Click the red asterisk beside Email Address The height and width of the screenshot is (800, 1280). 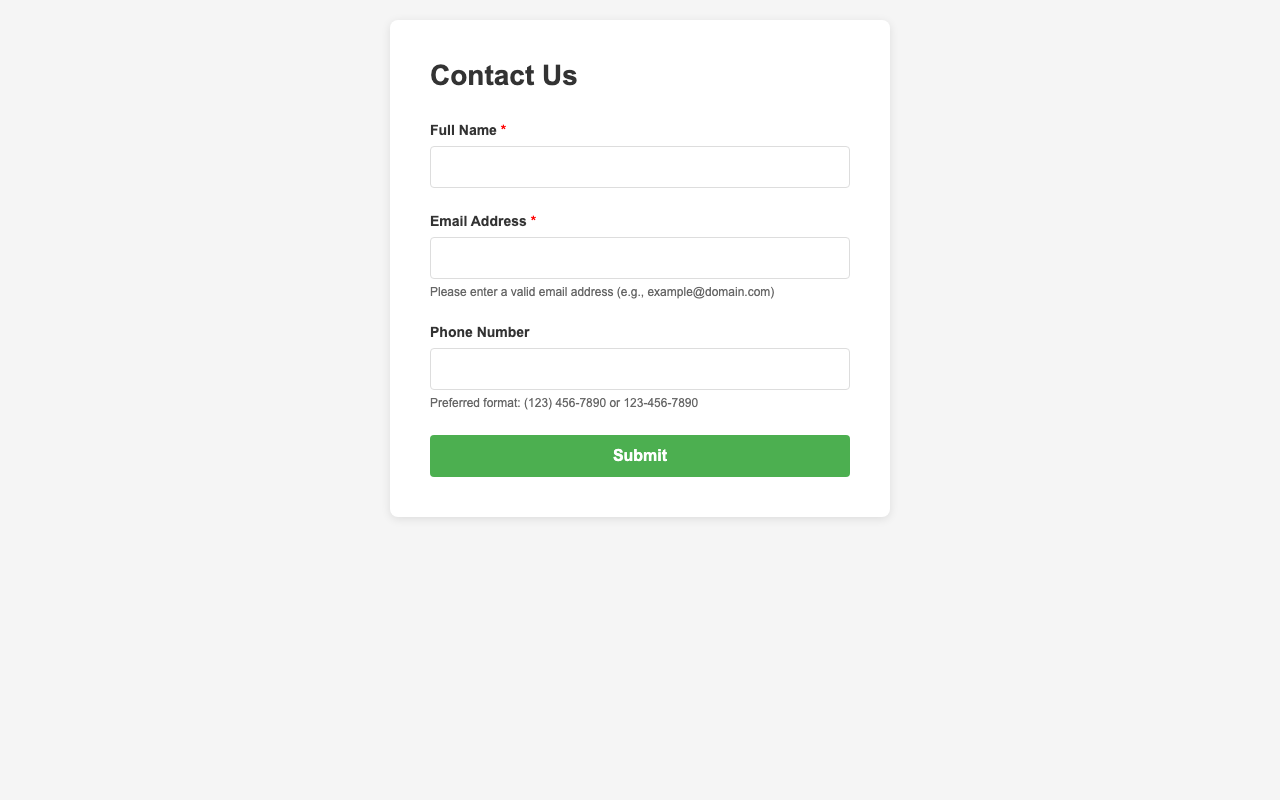(533, 220)
